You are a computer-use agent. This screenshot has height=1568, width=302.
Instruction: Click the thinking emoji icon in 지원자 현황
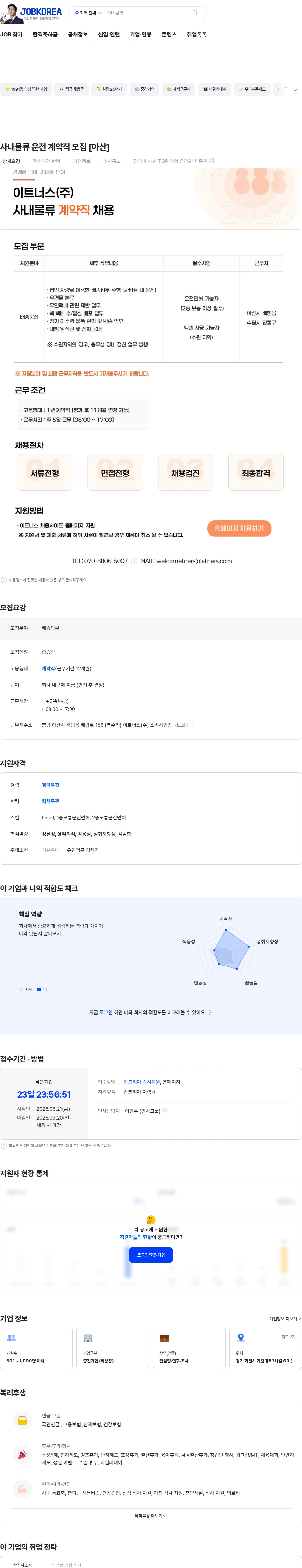[151, 1219]
